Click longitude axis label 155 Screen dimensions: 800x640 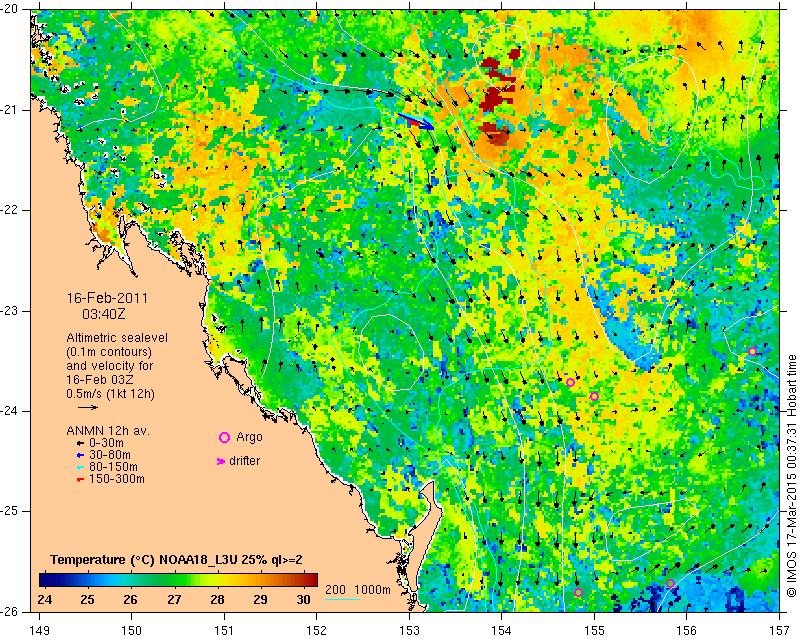[x=594, y=631]
